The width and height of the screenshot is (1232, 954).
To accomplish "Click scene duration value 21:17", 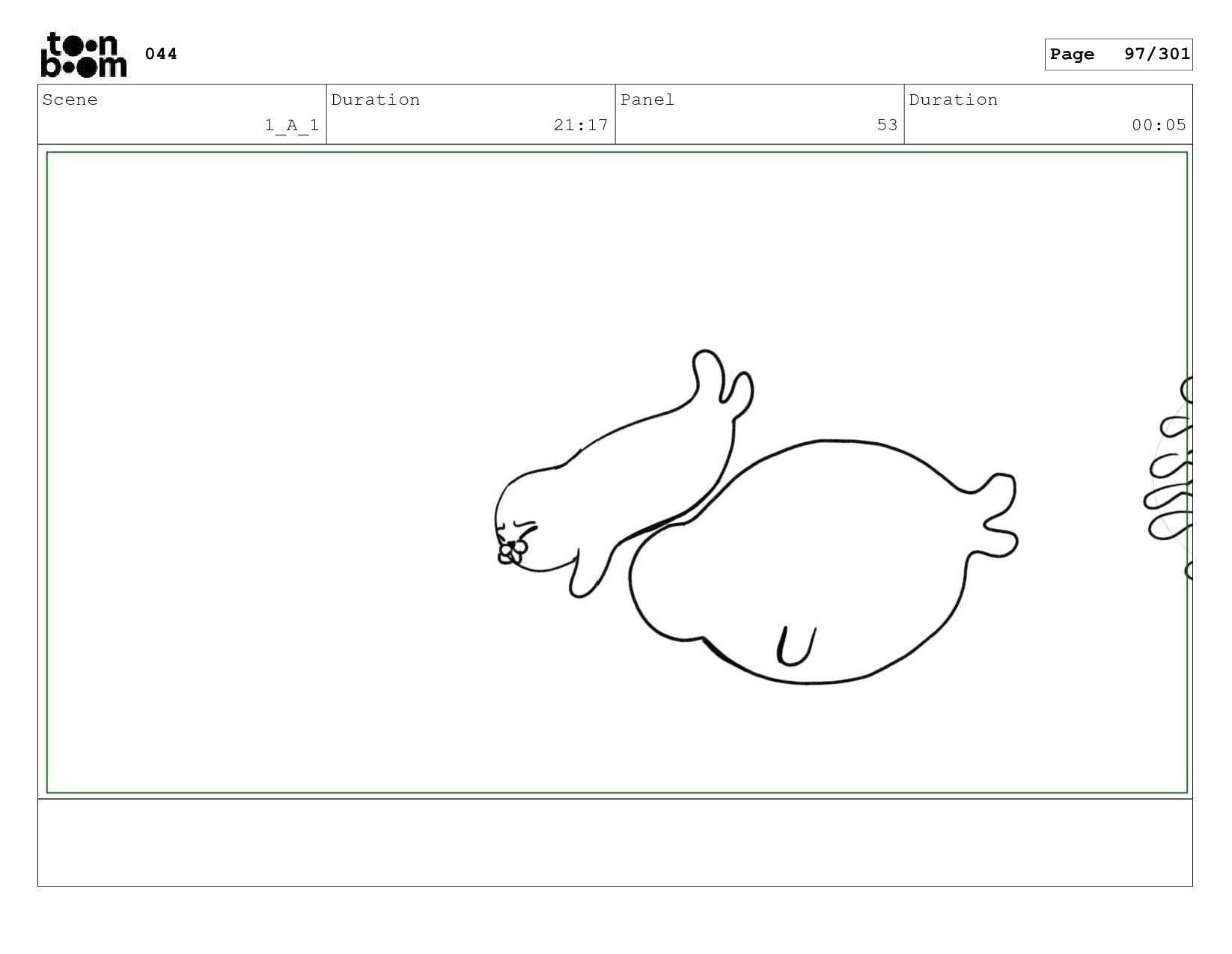I will [x=581, y=125].
